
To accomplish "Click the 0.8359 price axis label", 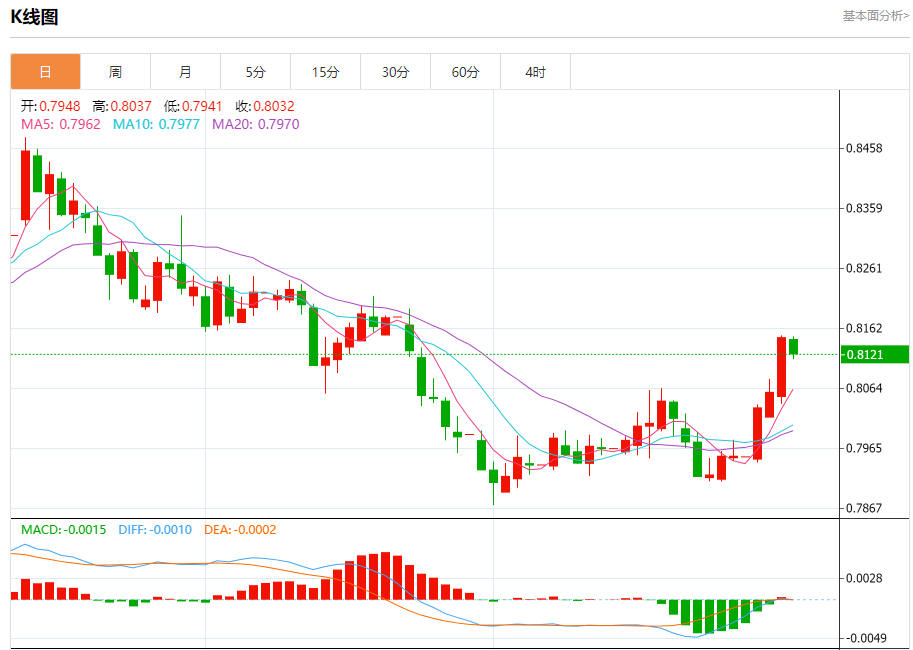I will coord(864,208).
